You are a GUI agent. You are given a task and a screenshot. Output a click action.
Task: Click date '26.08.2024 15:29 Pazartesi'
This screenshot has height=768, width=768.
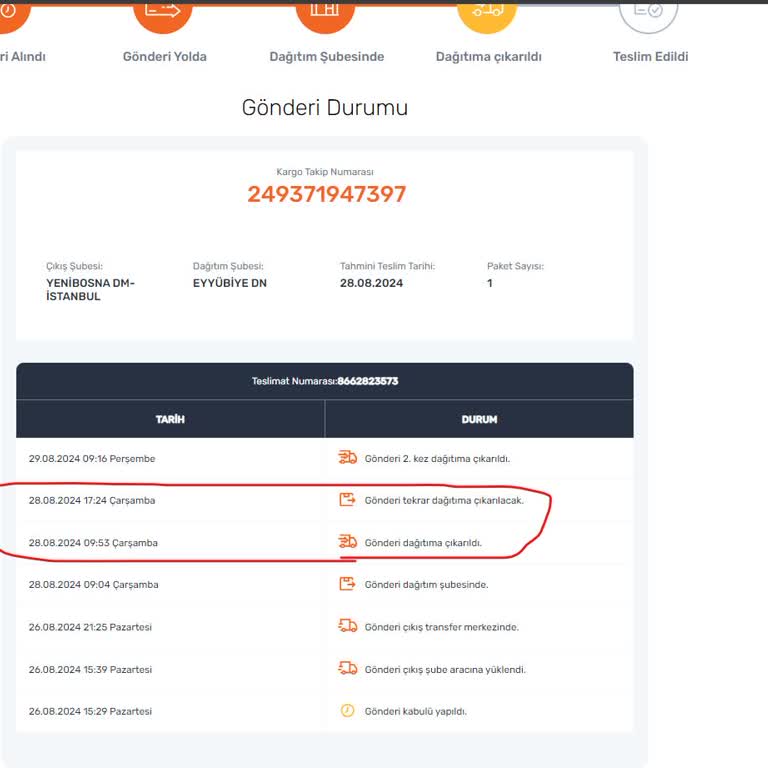(90, 711)
